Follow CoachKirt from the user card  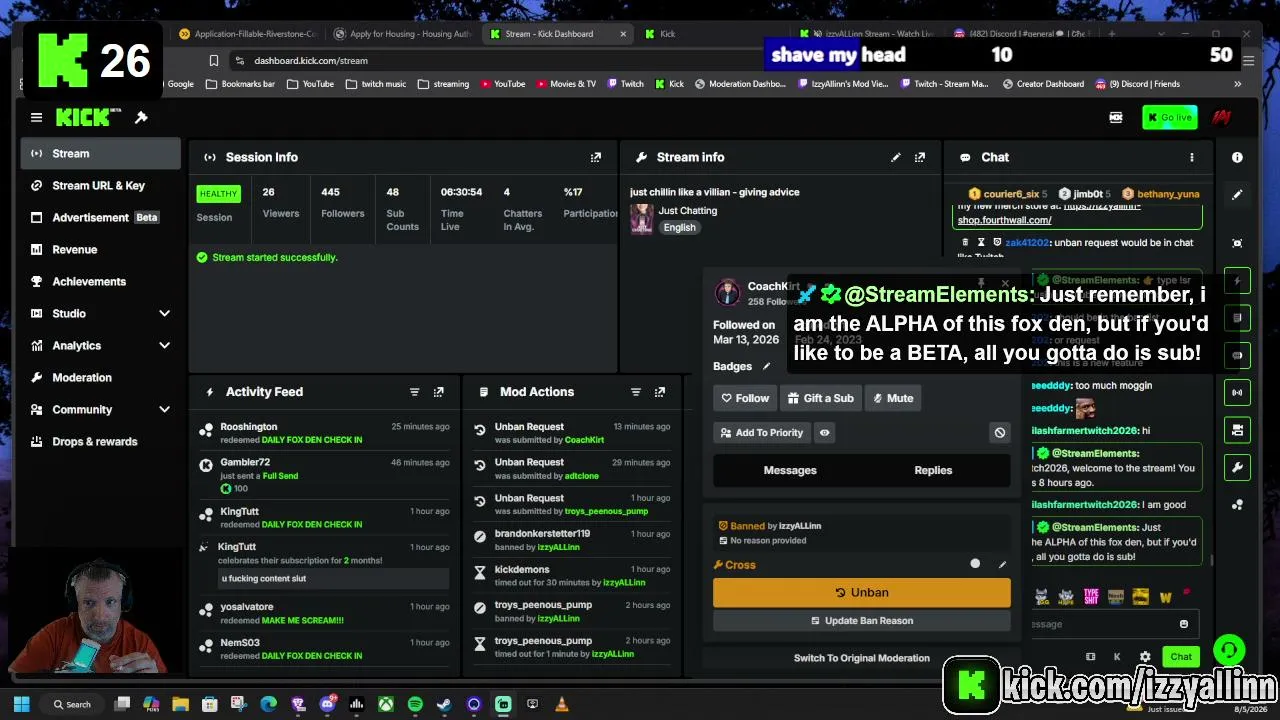point(745,398)
